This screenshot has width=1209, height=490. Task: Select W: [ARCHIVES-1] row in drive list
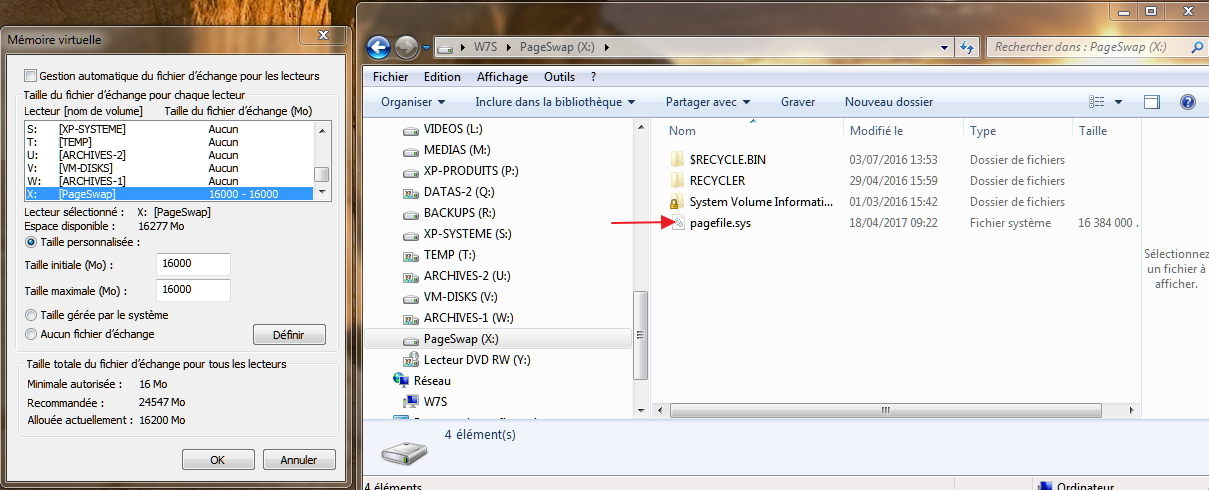169,181
